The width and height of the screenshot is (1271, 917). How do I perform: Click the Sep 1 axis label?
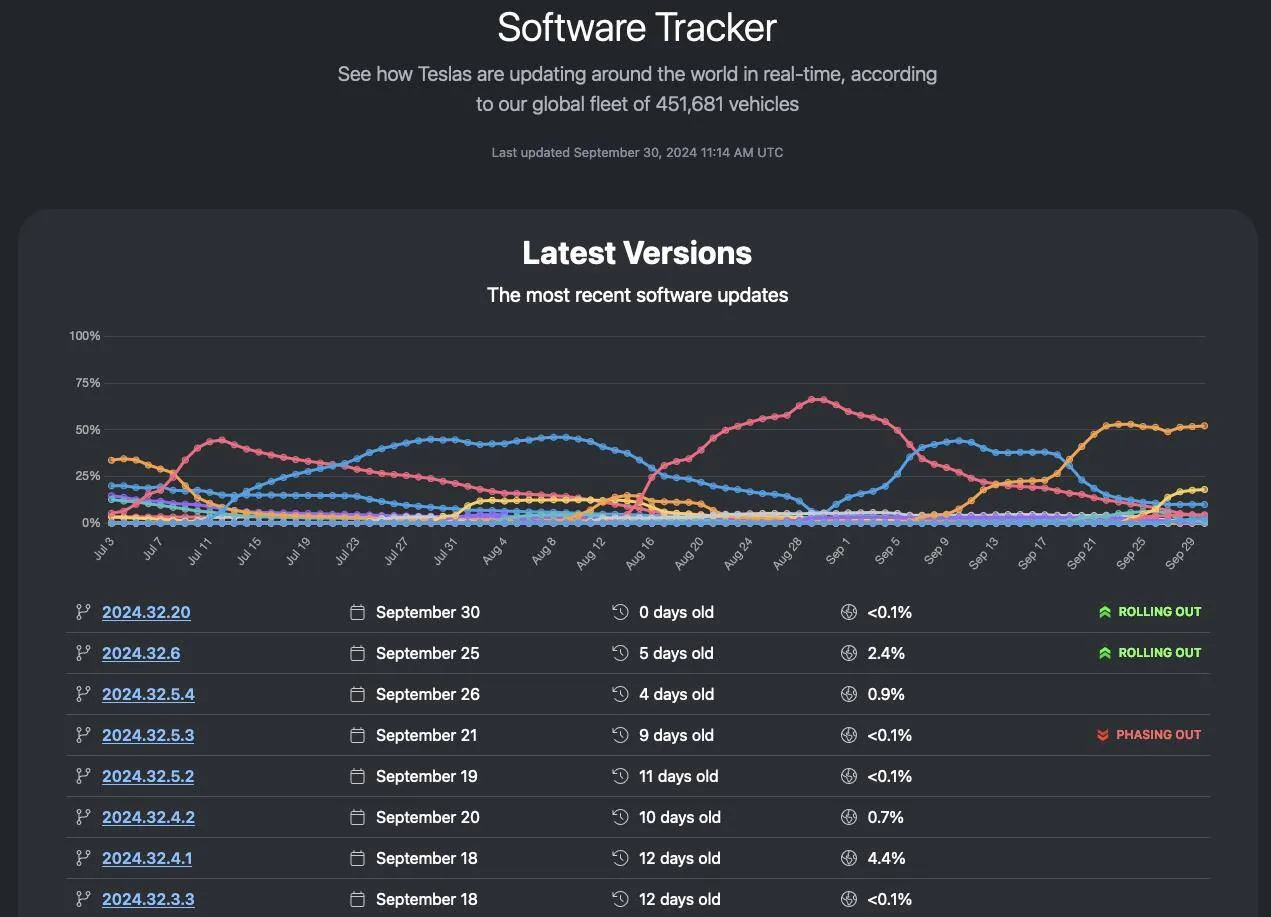click(836, 549)
